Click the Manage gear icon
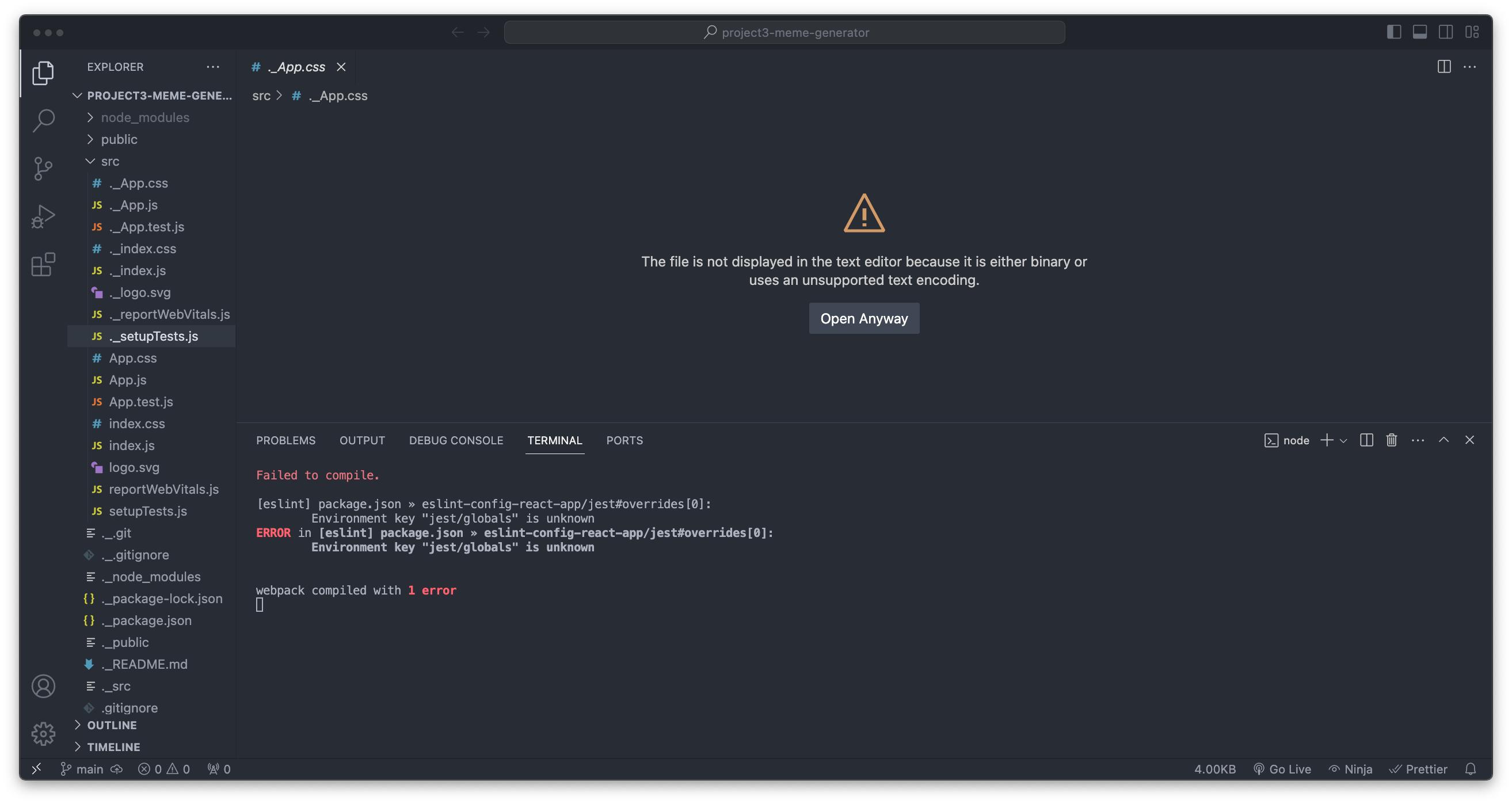This screenshot has width=1512, height=804. 43,734
